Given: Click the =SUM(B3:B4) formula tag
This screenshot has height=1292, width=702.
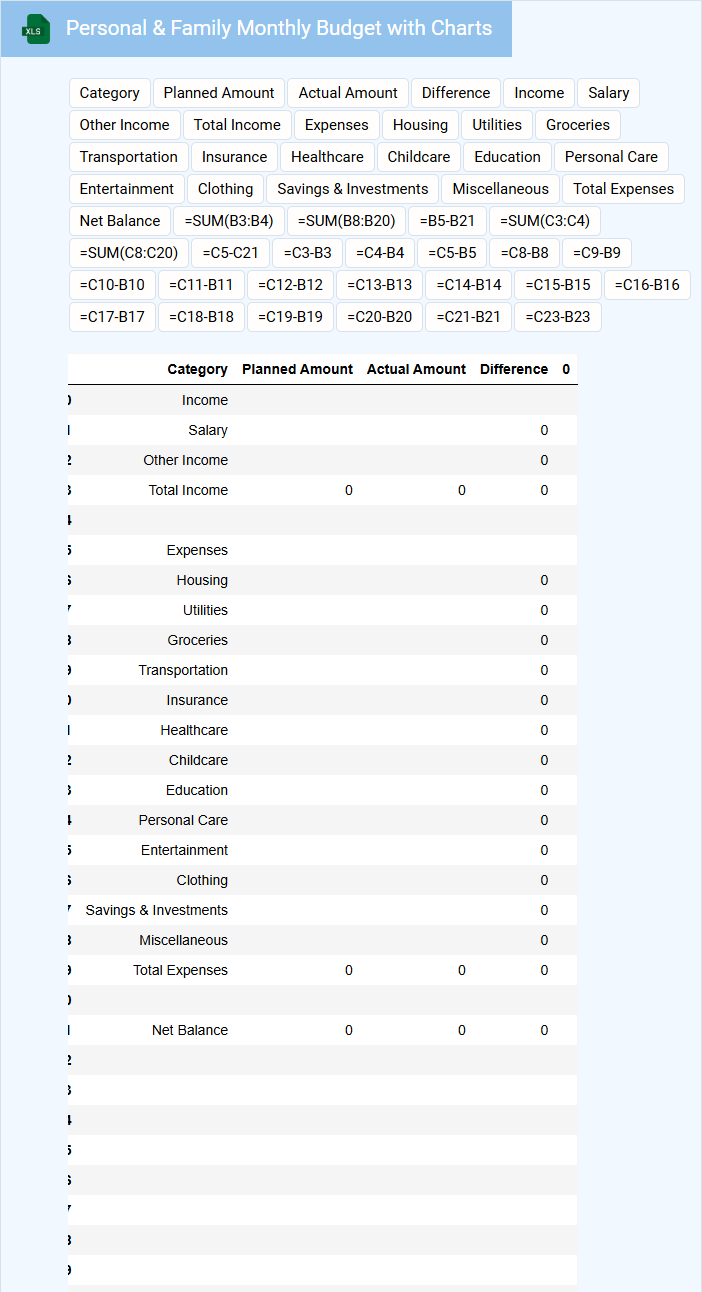Looking at the screenshot, I should click(x=229, y=221).
